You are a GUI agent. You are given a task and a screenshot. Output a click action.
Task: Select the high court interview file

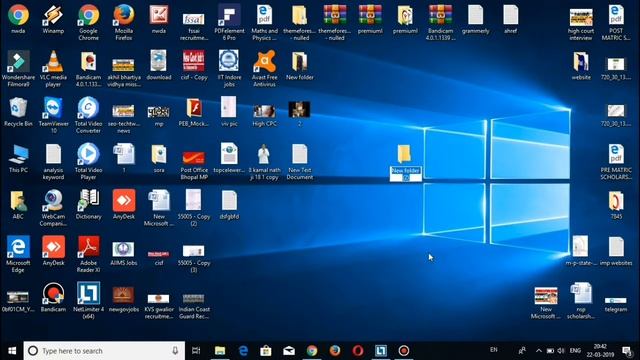(x=581, y=24)
